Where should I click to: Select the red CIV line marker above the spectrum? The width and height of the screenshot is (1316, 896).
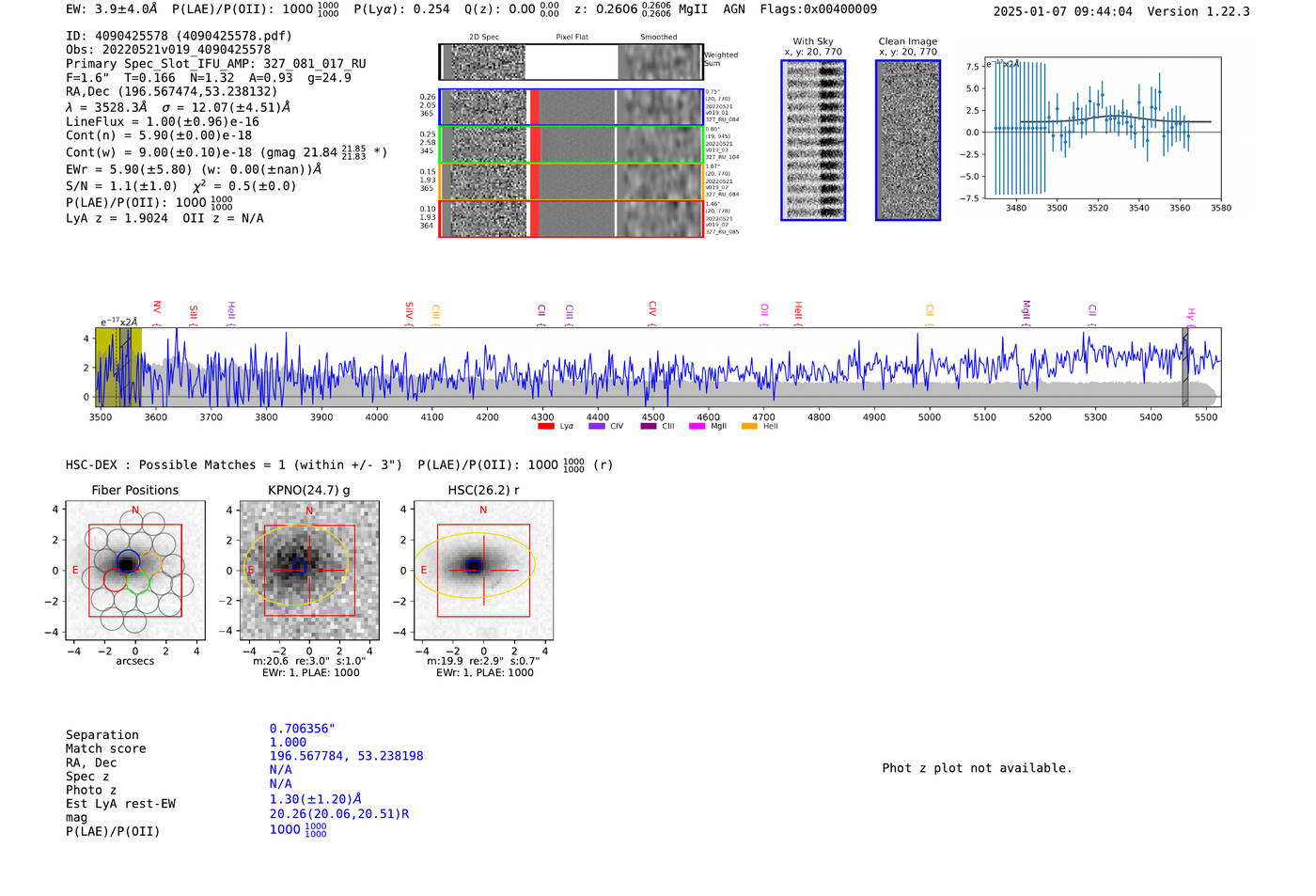click(652, 312)
